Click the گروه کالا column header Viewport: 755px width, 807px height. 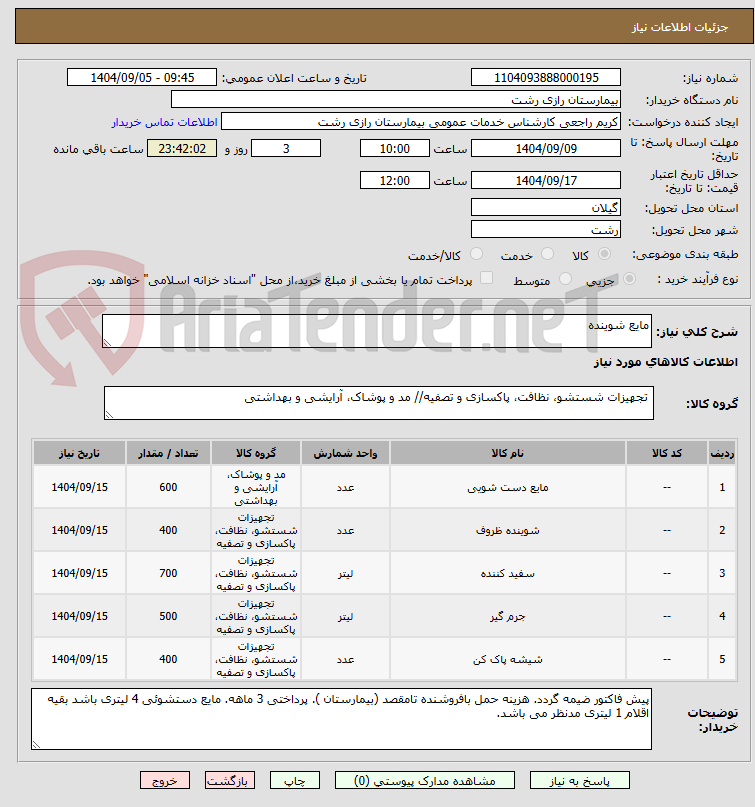(x=256, y=453)
